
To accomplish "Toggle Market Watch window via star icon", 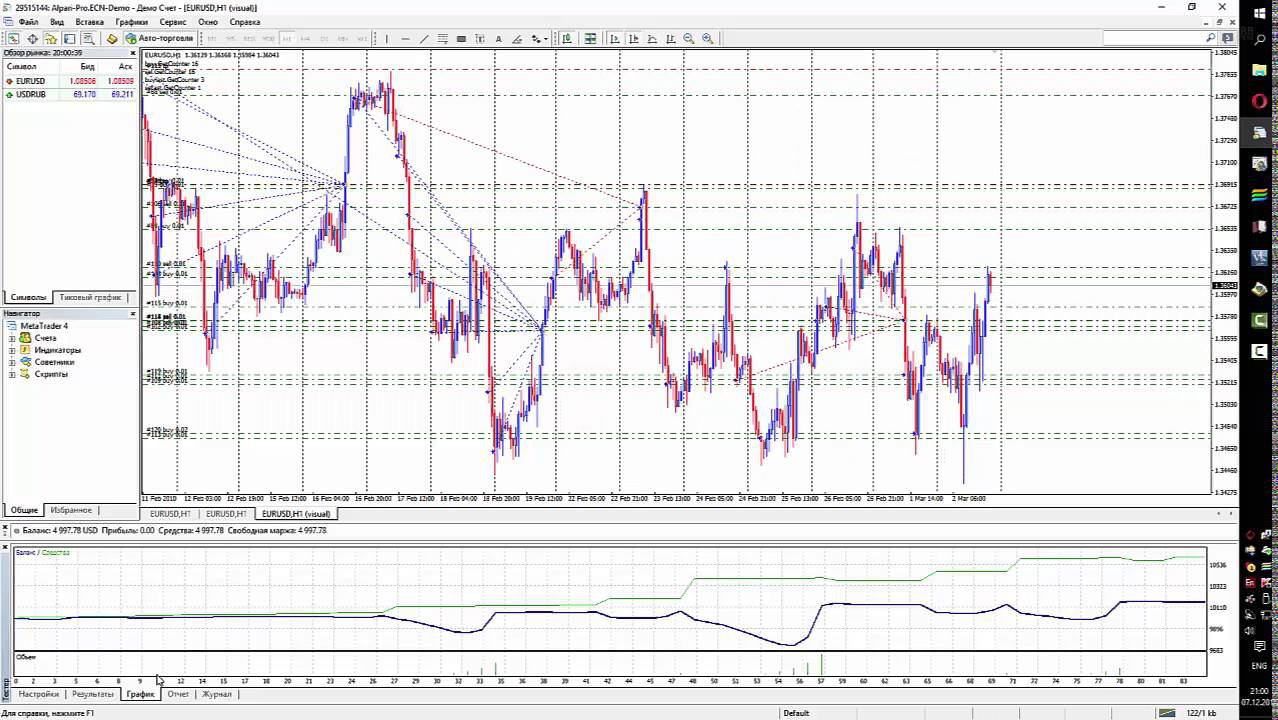I will [x=51, y=38].
